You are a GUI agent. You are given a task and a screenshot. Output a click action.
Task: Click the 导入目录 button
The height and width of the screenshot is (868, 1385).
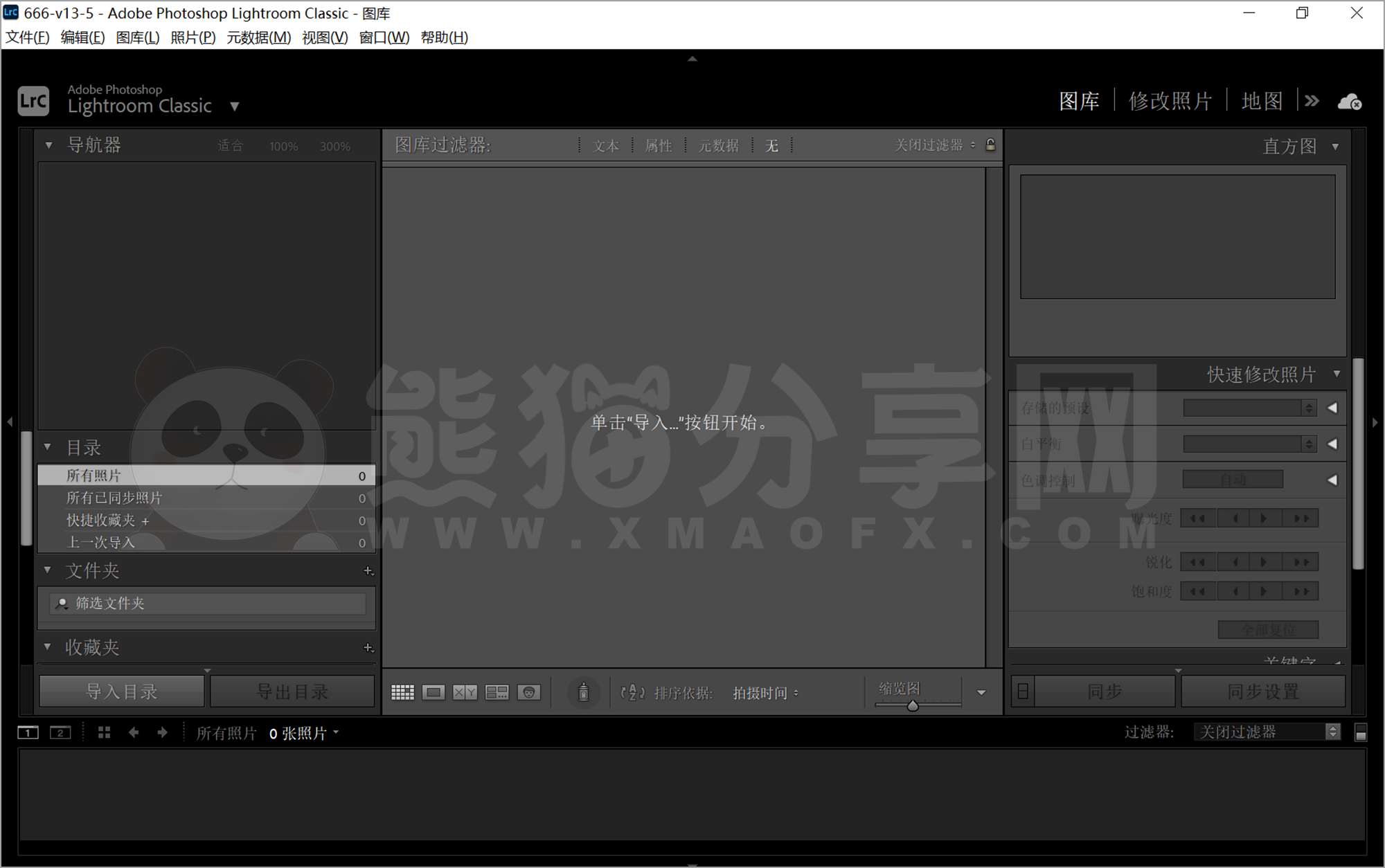tap(121, 690)
